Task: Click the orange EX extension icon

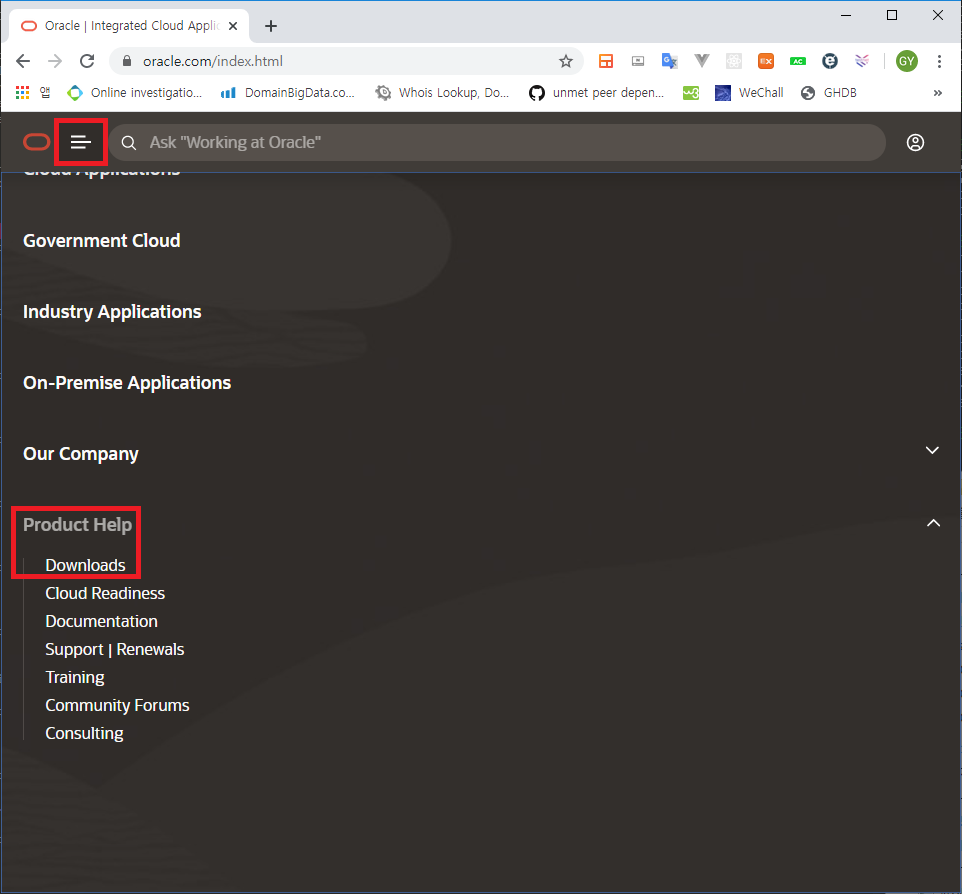Action: point(766,61)
